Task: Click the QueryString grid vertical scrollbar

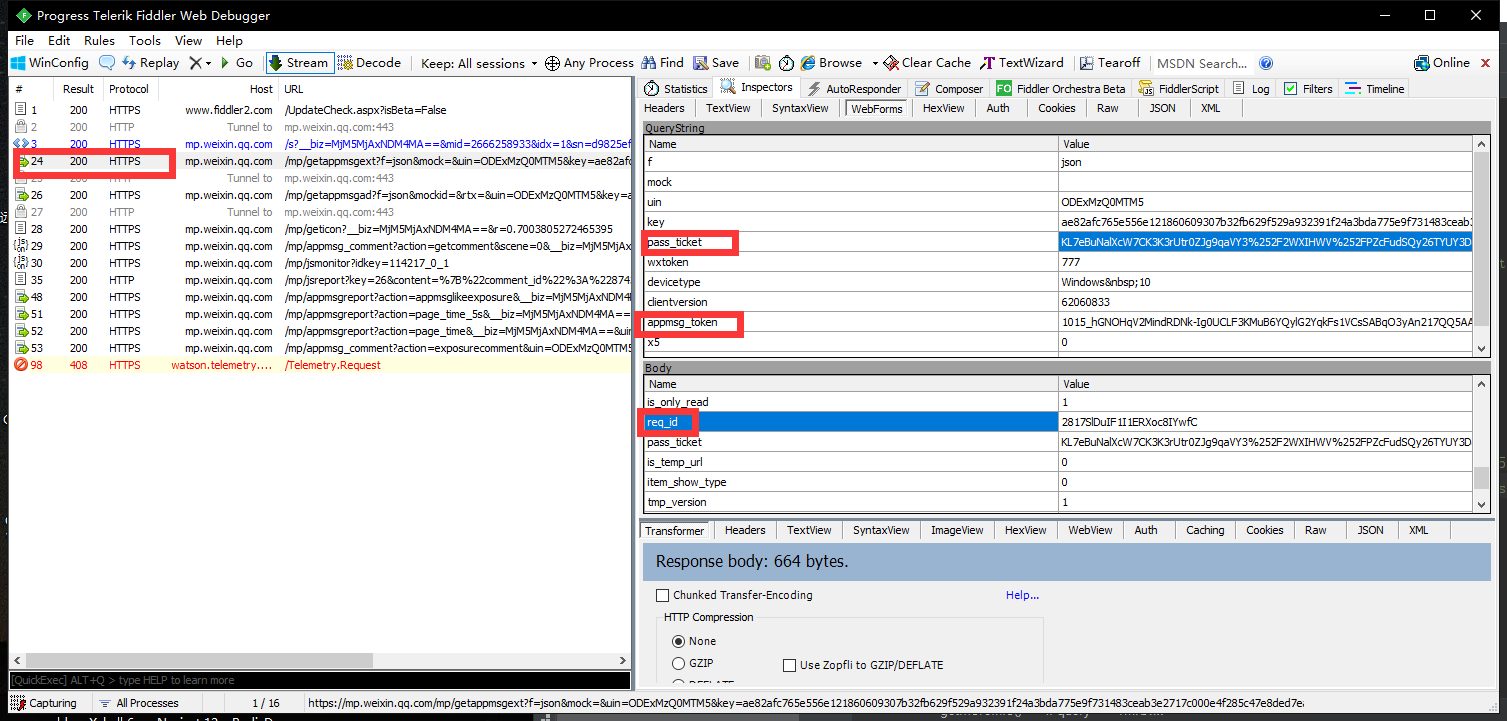Action: [1482, 245]
